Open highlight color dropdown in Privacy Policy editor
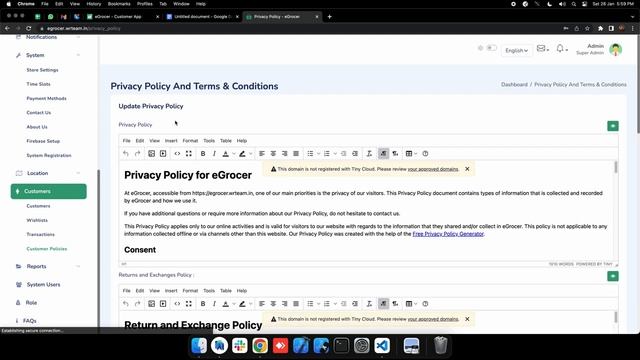This screenshot has height=360, width=640. 251,154
